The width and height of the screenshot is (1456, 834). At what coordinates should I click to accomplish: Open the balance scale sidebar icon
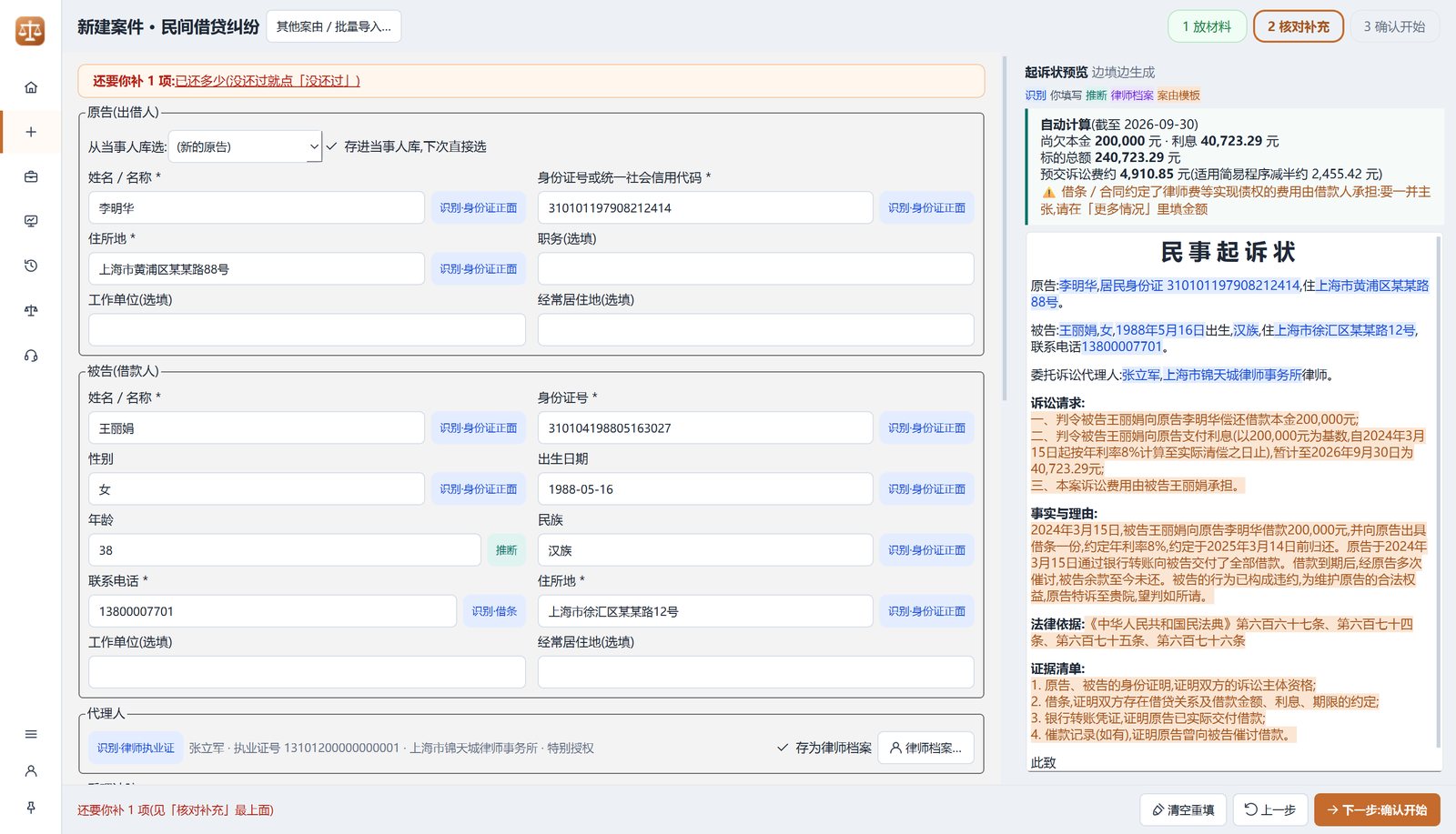31,310
